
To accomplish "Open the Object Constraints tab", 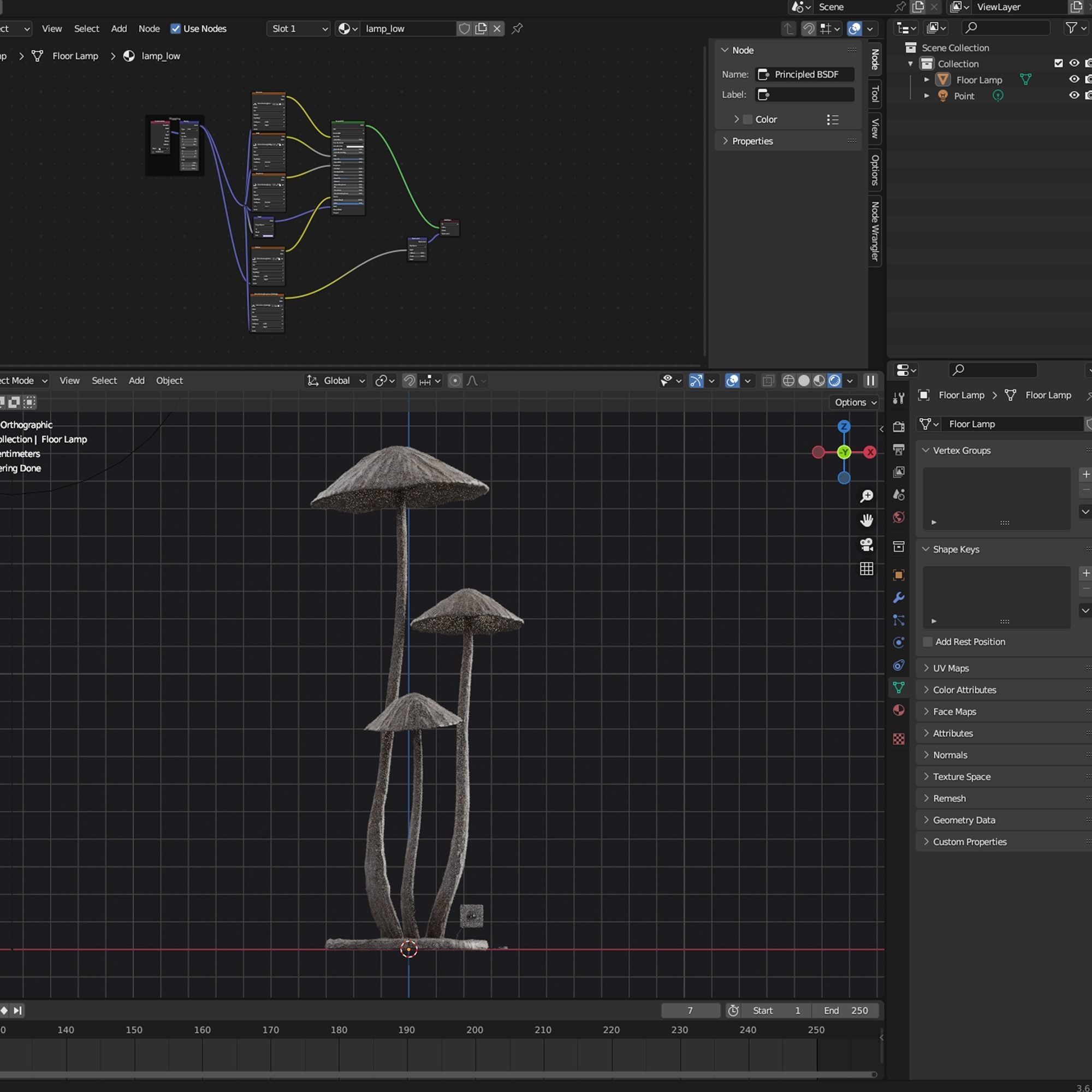I will click(x=899, y=665).
